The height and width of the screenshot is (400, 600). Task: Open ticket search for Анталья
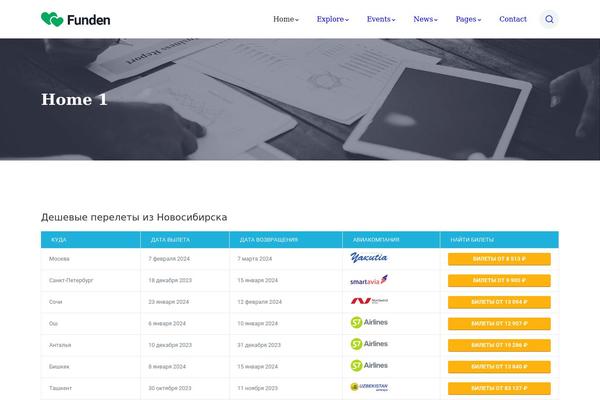[x=499, y=345]
